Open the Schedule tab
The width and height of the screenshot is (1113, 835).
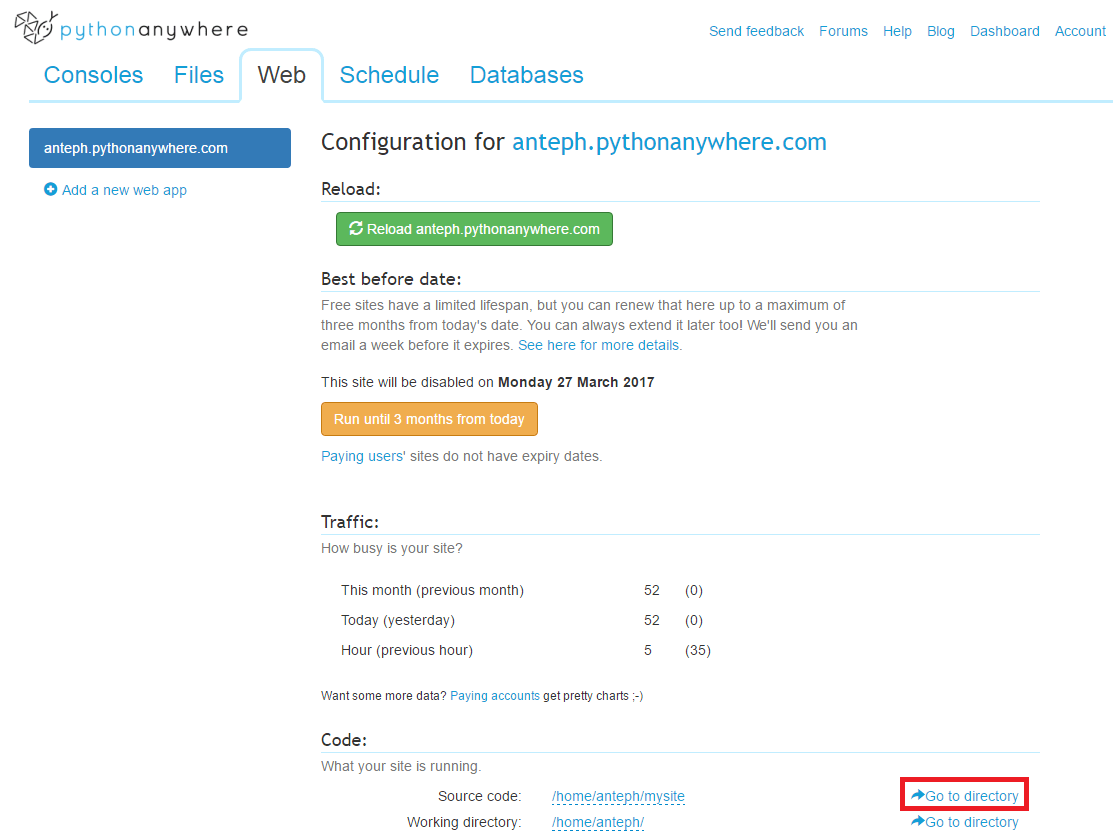[389, 75]
